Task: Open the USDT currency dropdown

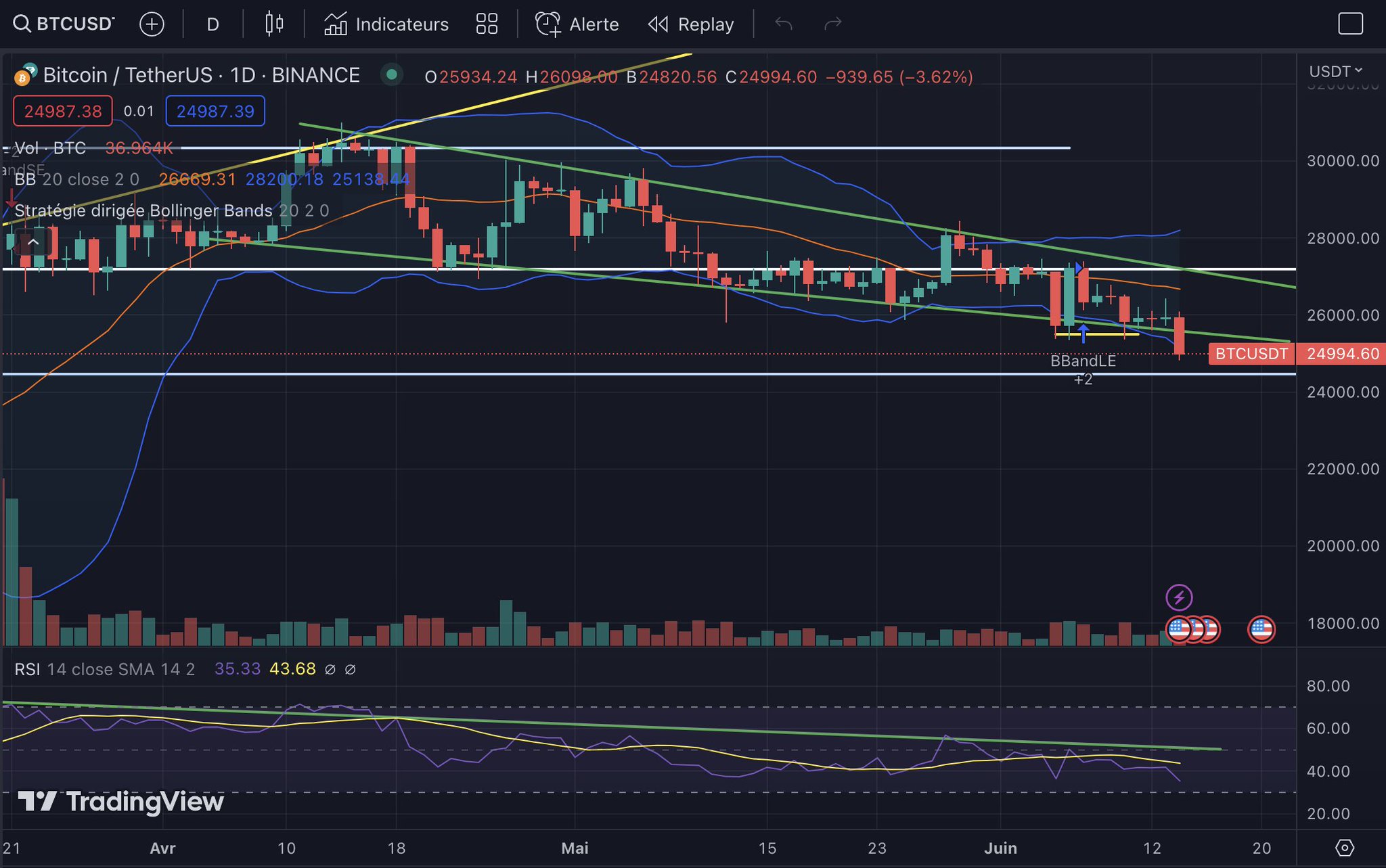Action: [1335, 71]
